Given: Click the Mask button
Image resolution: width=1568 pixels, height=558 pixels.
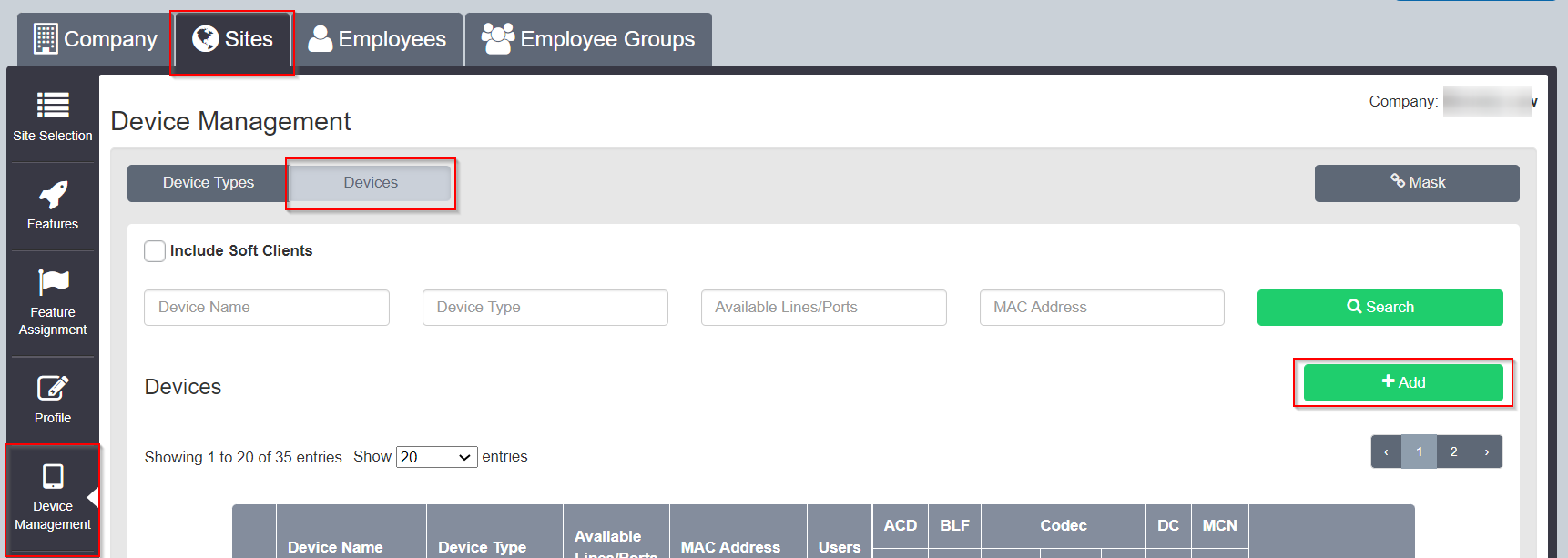Looking at the screenshot, I should pyautogui.click(x=1417, y=183).
